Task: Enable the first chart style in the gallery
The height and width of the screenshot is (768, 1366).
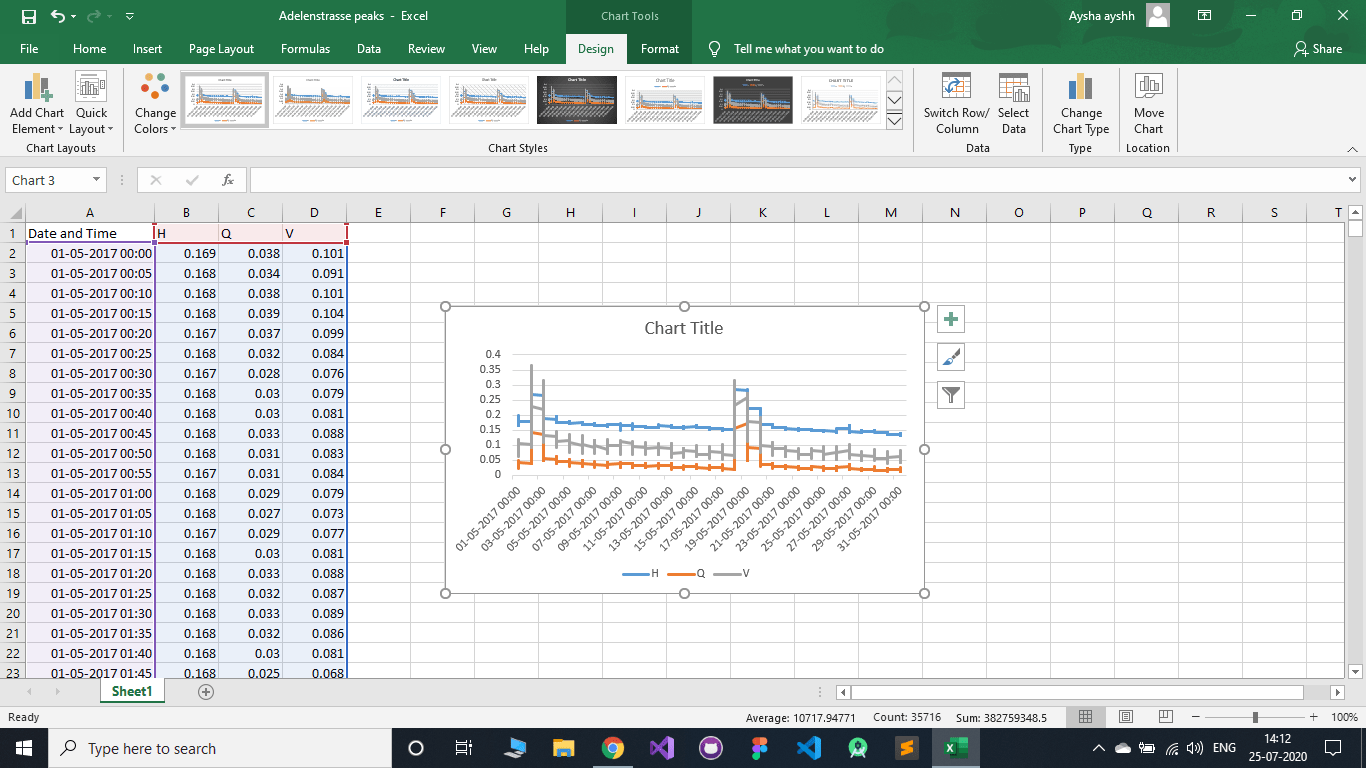Action: 224,99
